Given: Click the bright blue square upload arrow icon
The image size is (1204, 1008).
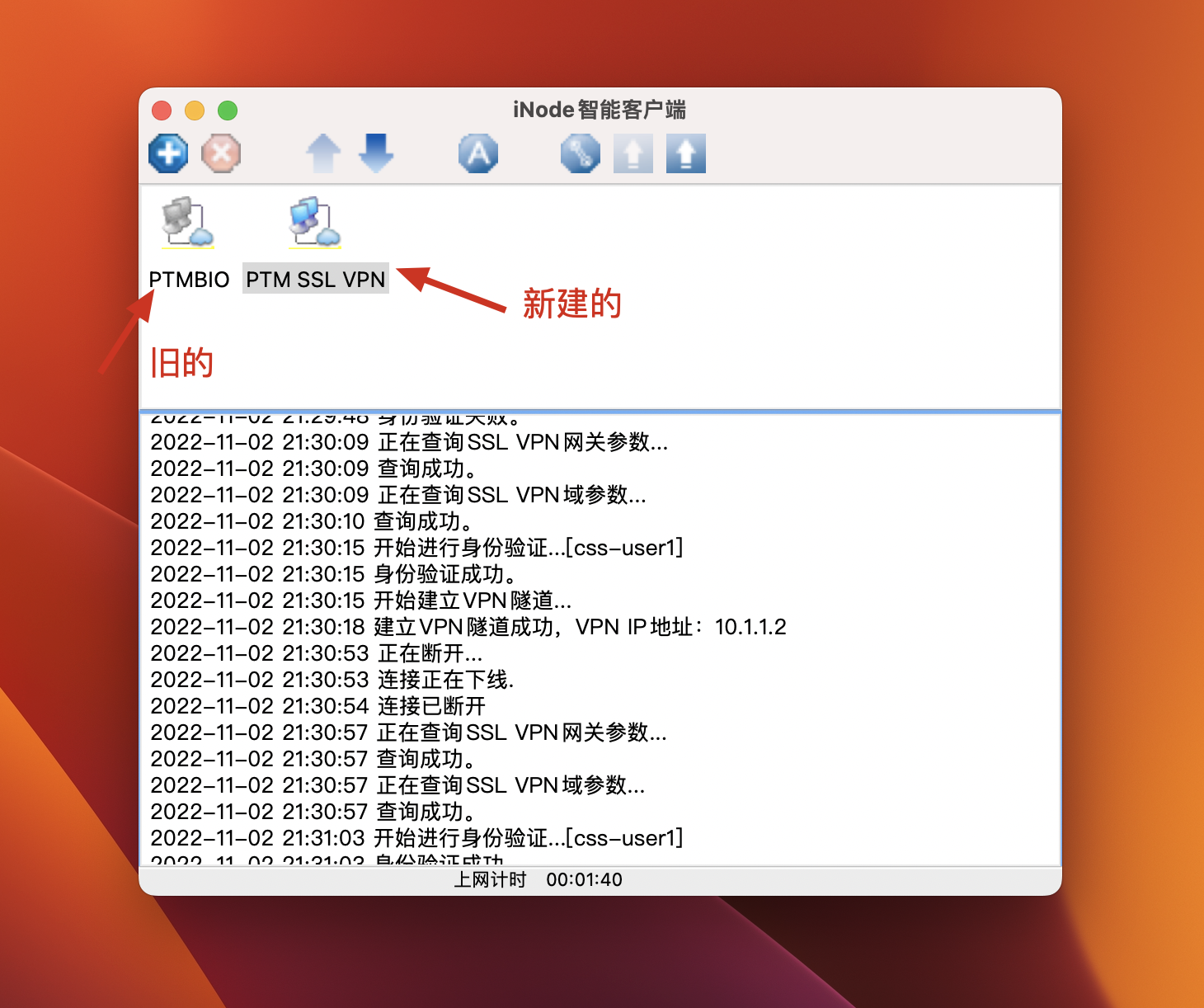Looking at the screenshot, I should (x=686, y=153).
